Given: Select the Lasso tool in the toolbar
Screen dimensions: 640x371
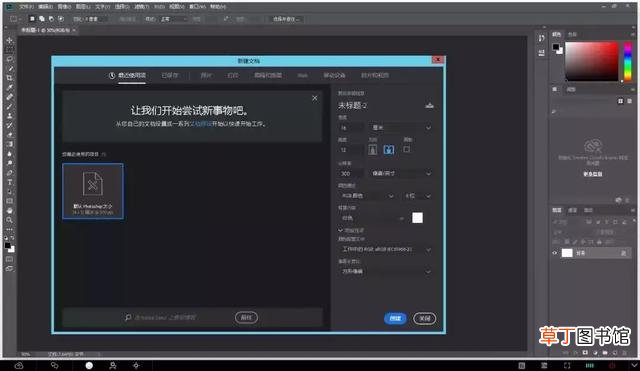Looking at the screenshot, I should (x=9, y=59).
